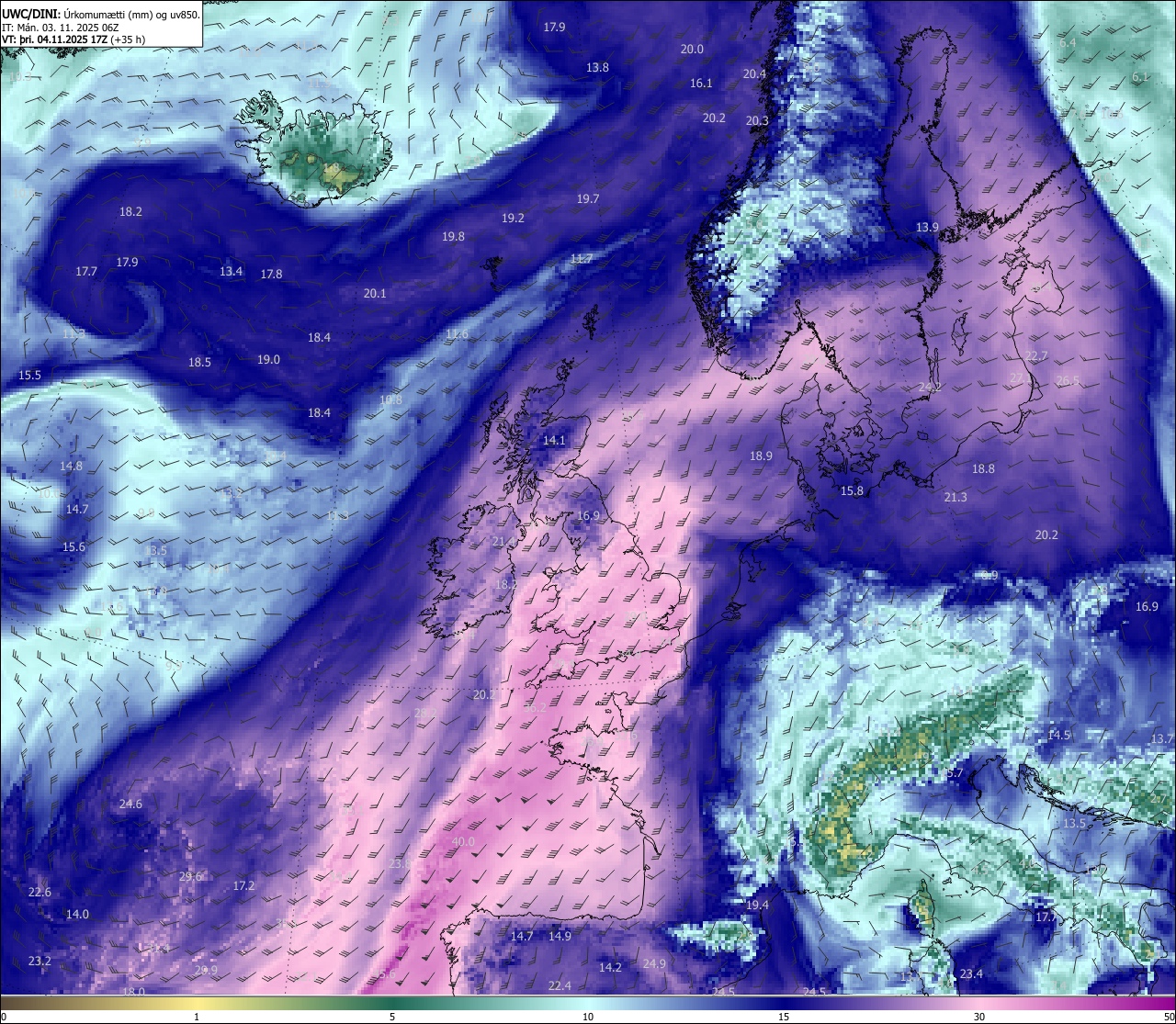This screenshot has height=1024, width=1176.
Task: Click the 1 tick on the color scale
Action: [x=197, y=1018]
